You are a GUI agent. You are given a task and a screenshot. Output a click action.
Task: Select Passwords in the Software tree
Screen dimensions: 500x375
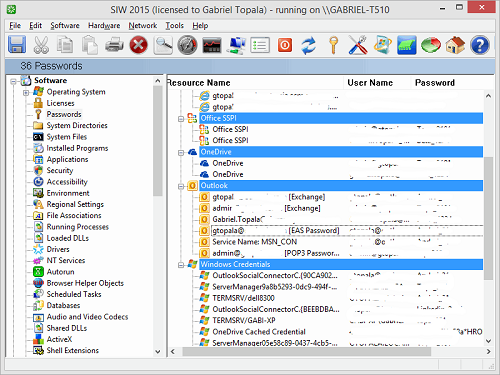click(x=64, y=114)
